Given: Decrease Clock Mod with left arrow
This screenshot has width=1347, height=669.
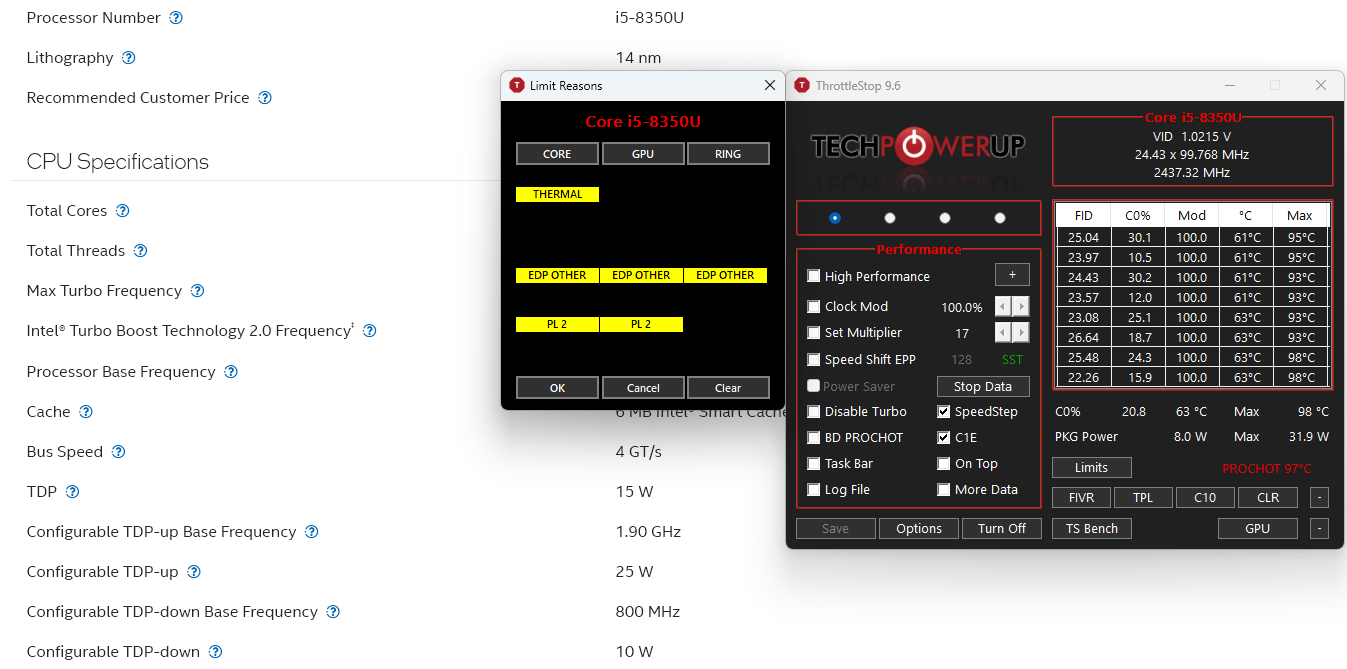Looking at the screenshot, I should point(1003,307).
